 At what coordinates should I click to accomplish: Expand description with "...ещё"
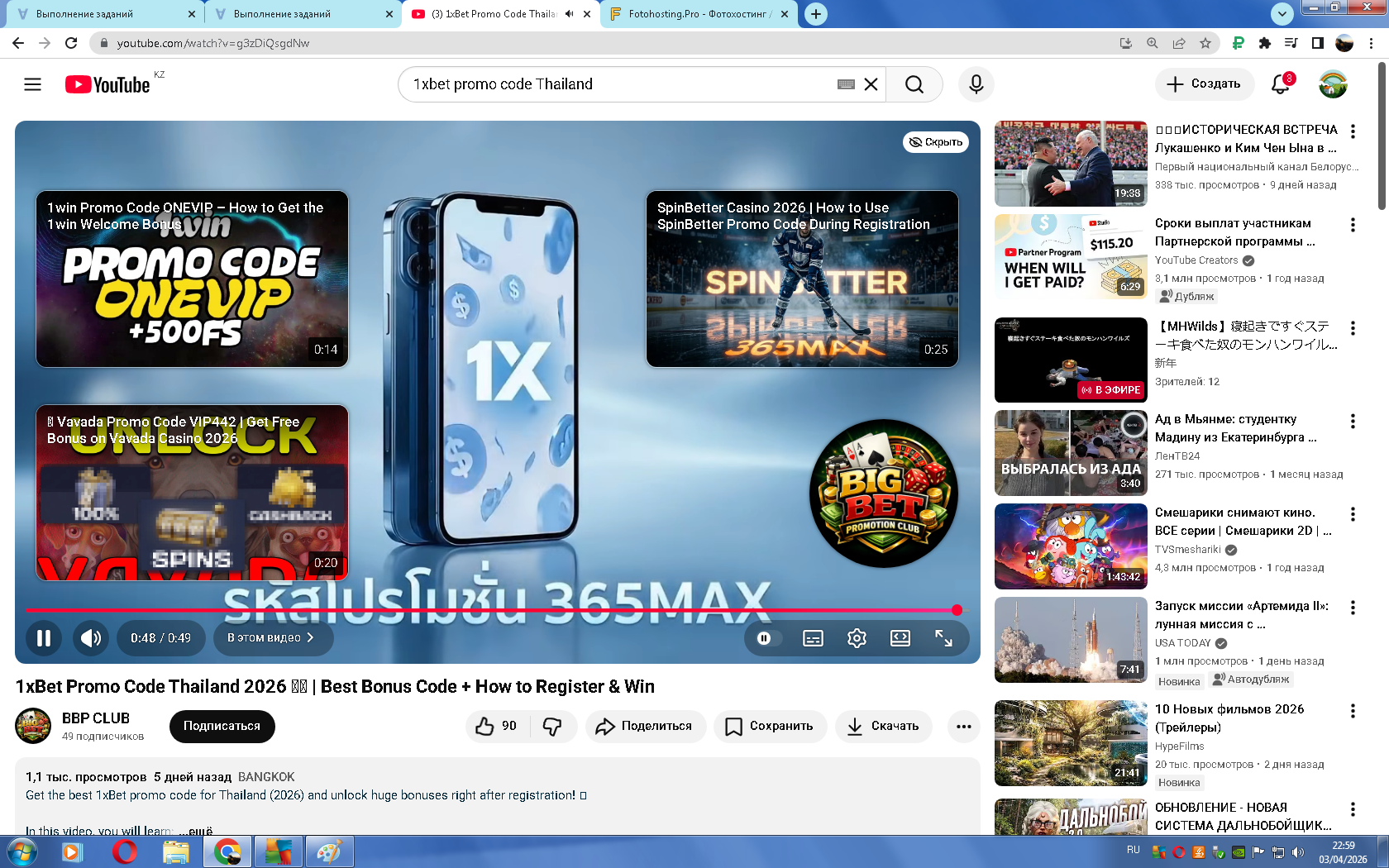pyautogui.click(x=200, y=831)
